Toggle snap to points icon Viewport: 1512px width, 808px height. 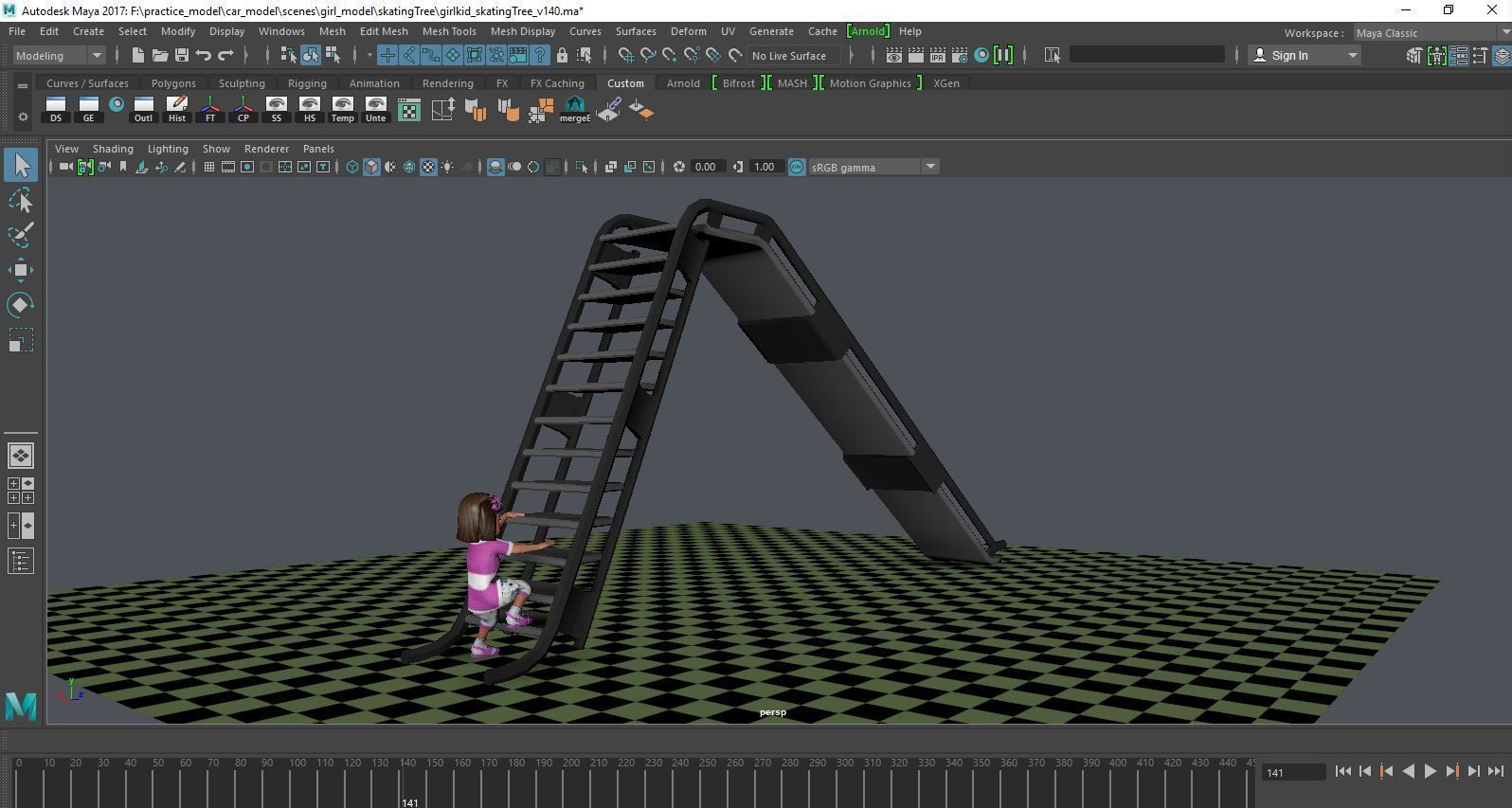[671, 55]
